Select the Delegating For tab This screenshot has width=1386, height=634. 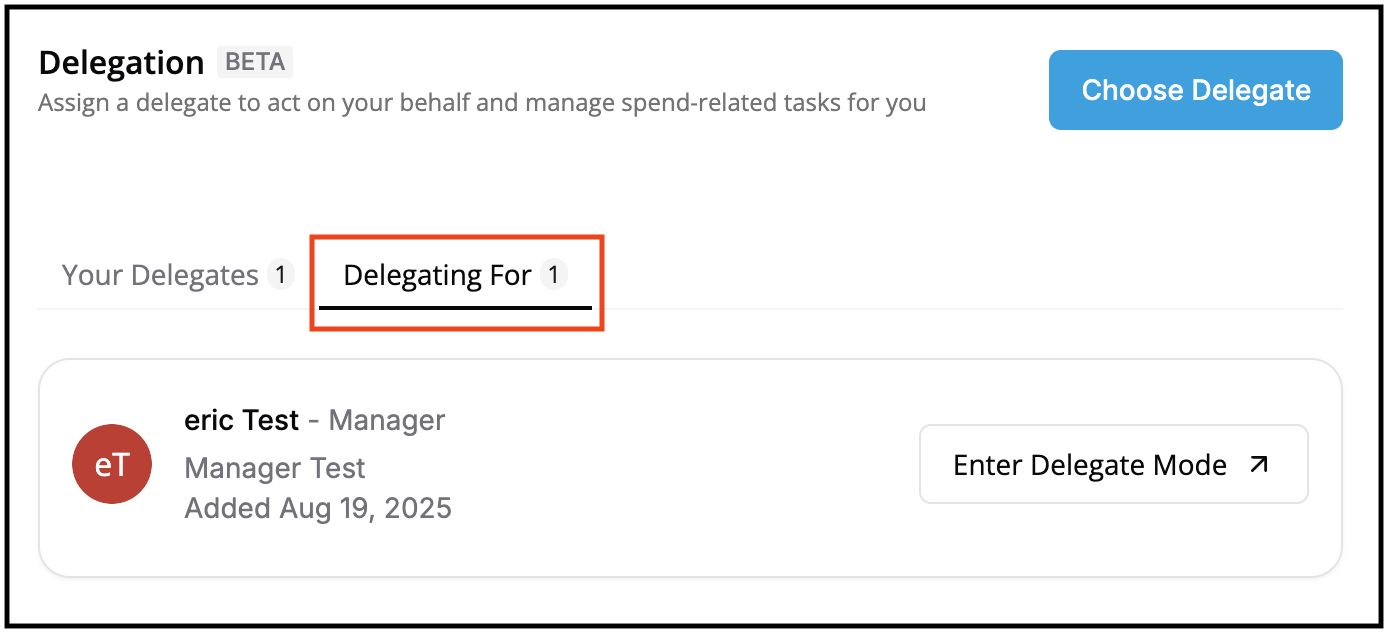pyautogui.click(x=440, y=275)
